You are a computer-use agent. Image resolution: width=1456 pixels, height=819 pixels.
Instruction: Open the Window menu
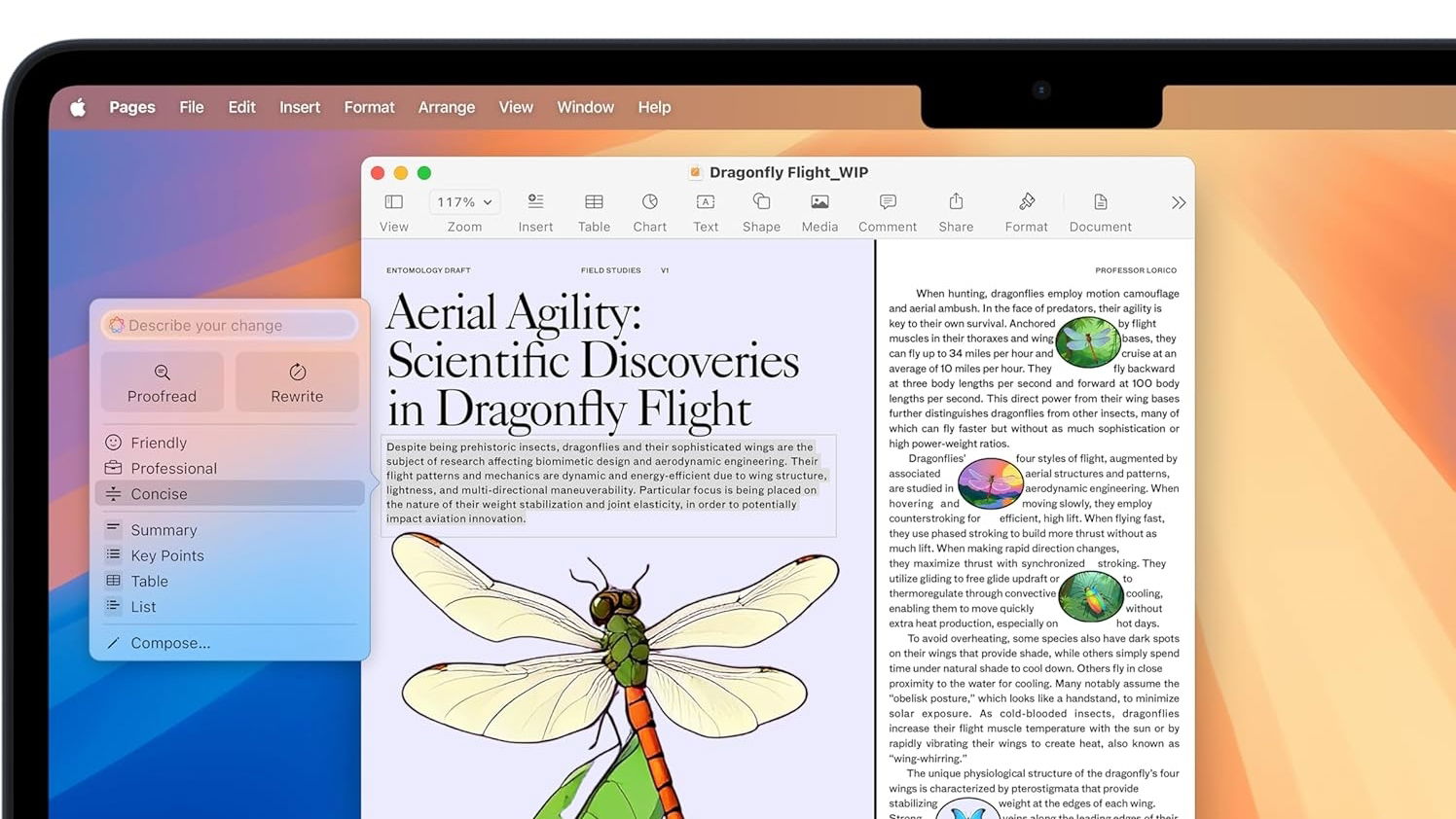(x=585, y=107)
